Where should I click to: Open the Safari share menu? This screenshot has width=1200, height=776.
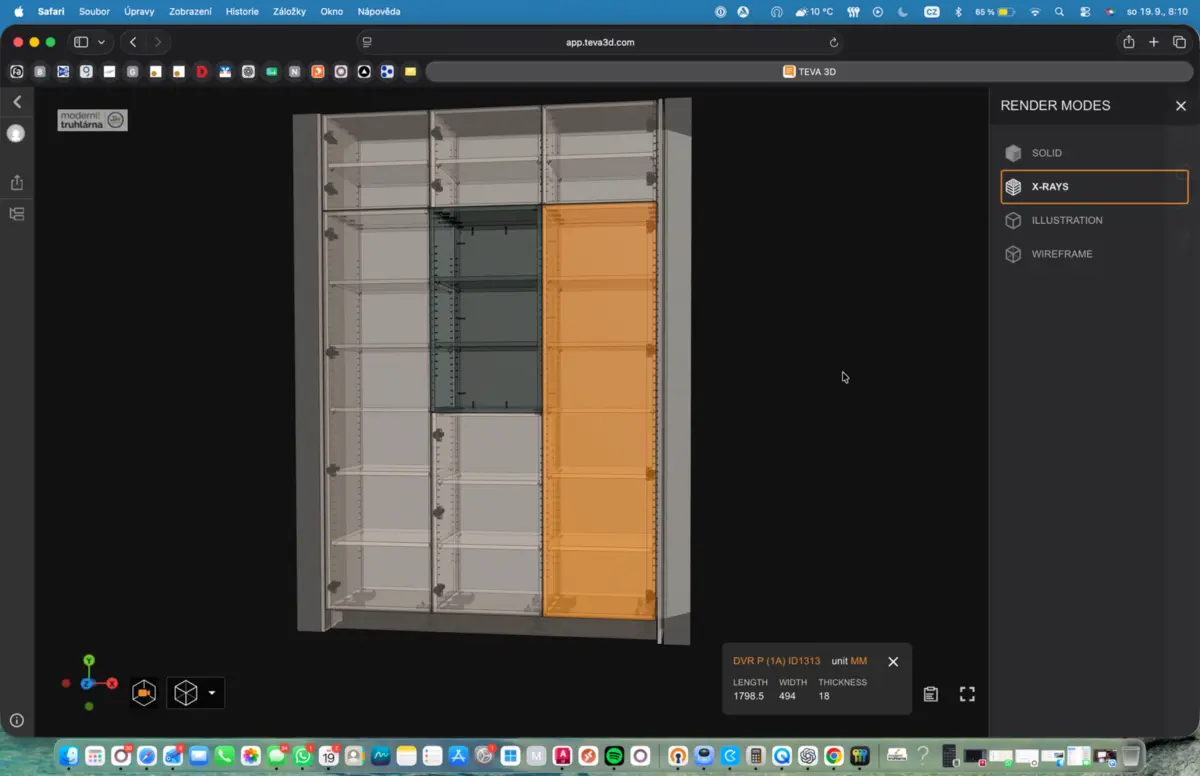[1129, 42]
